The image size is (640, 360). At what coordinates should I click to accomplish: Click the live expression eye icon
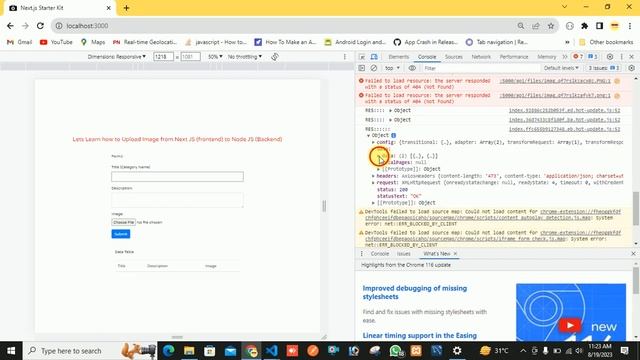coord(412,68)
